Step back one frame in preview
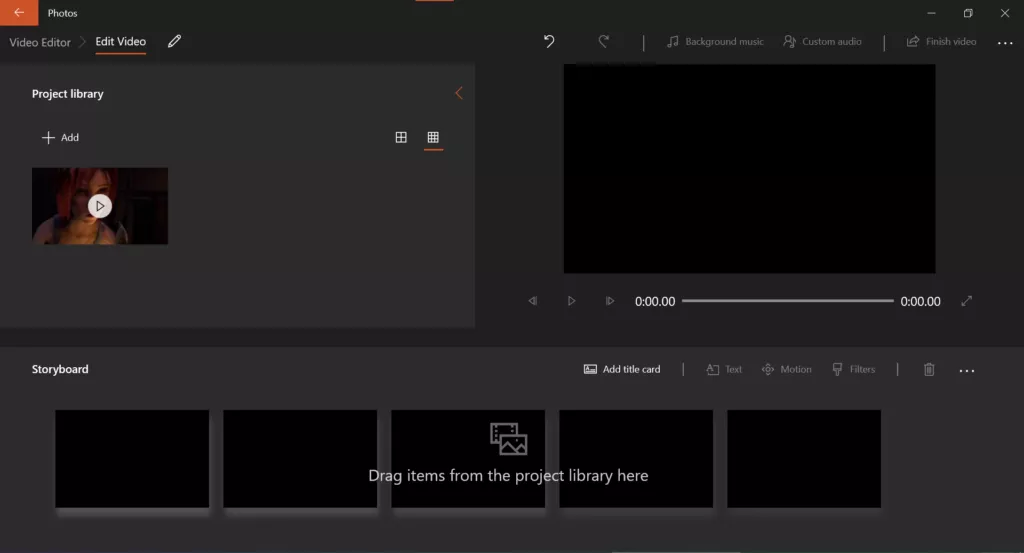 tap(533, 301)
